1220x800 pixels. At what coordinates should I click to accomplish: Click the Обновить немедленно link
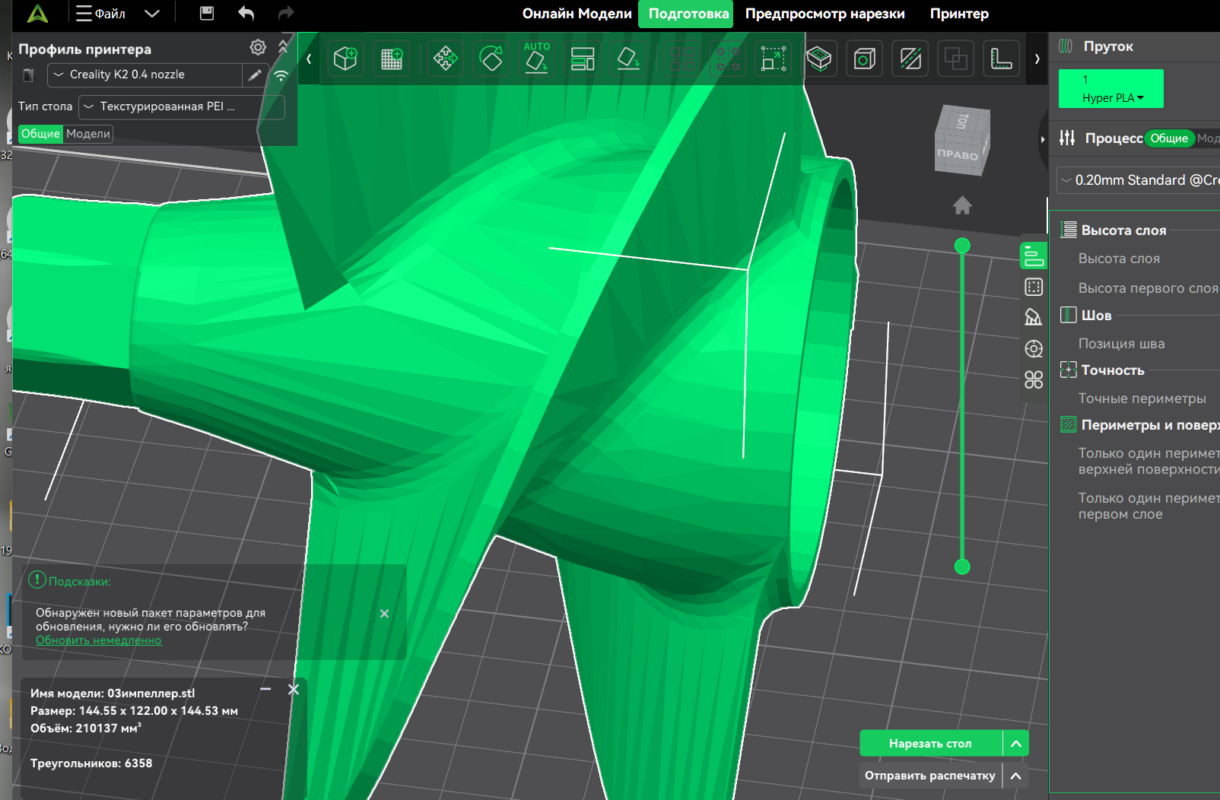(98, 640)
